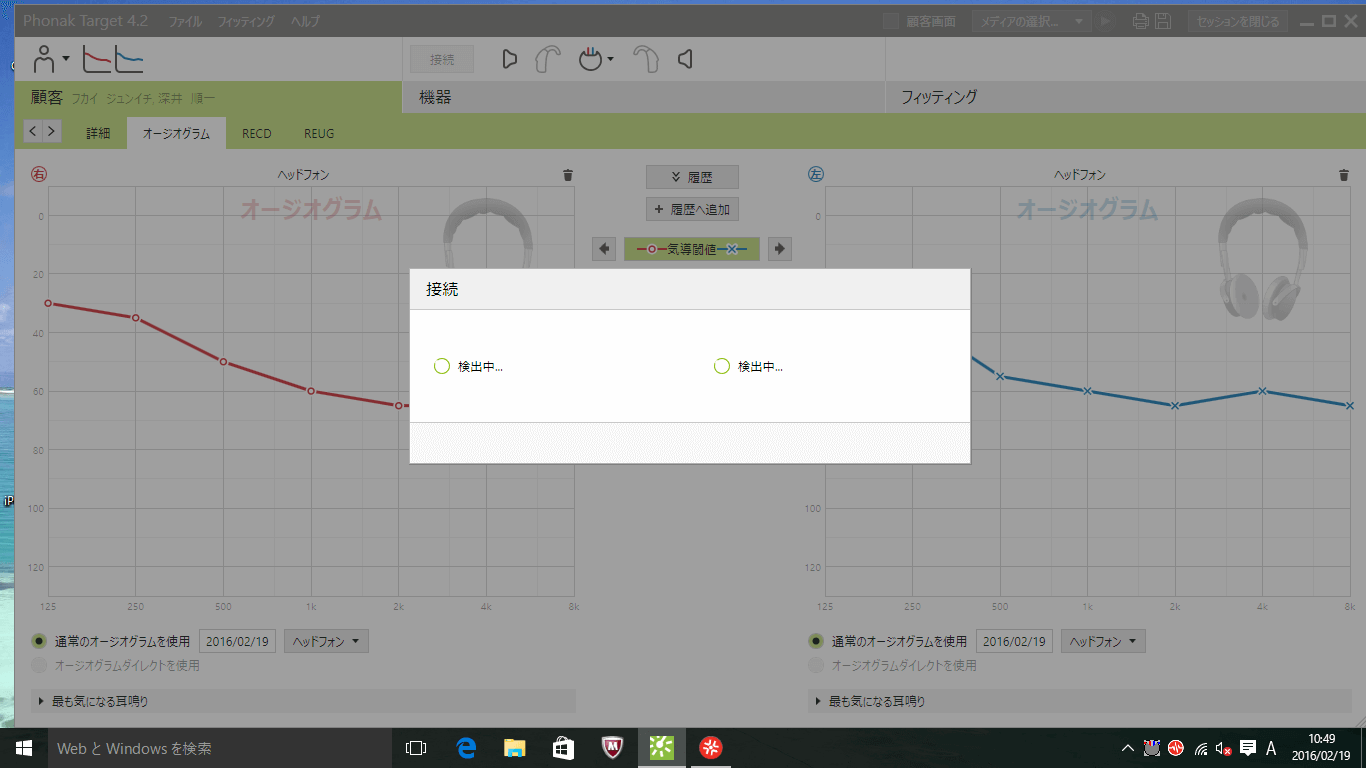Click right ear date field 2016/02/19

coord(237,641)
